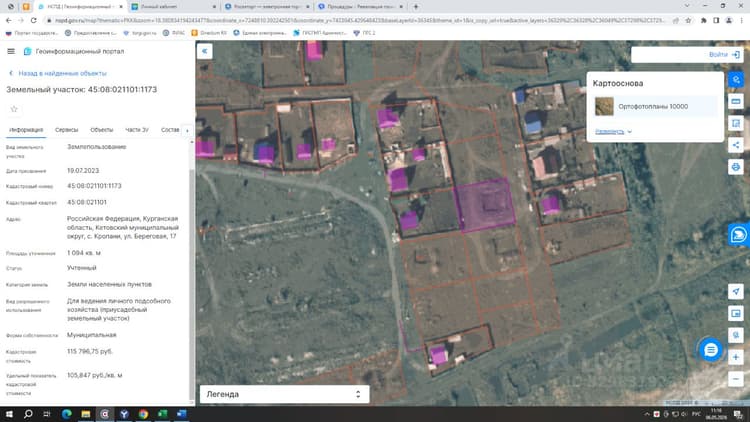Open Chrome from the Windows taskbar
Image resolution: width=750 pixels, height=422 pixels.
click(x=143, y=414)
